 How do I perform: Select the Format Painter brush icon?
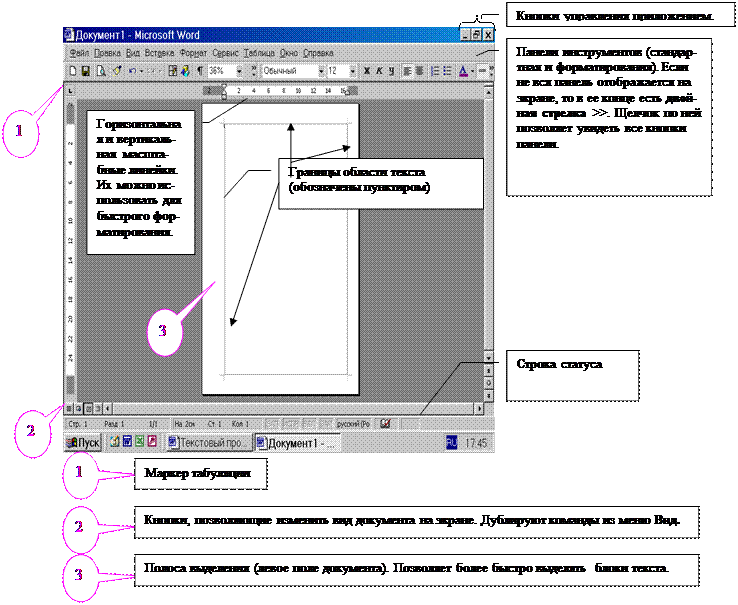pos(117,71)
